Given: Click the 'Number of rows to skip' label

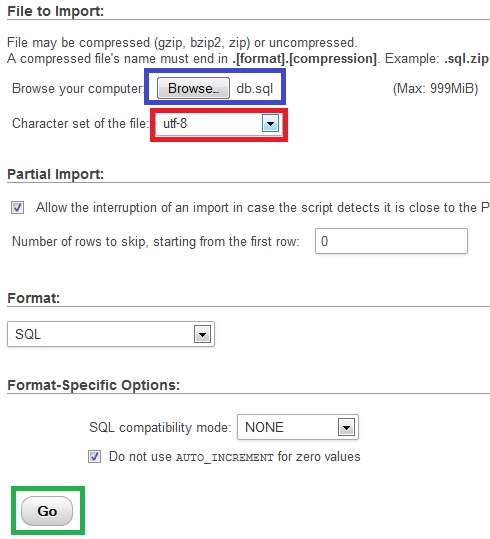Looking at the screenshot, I should (x=155, y=242).
